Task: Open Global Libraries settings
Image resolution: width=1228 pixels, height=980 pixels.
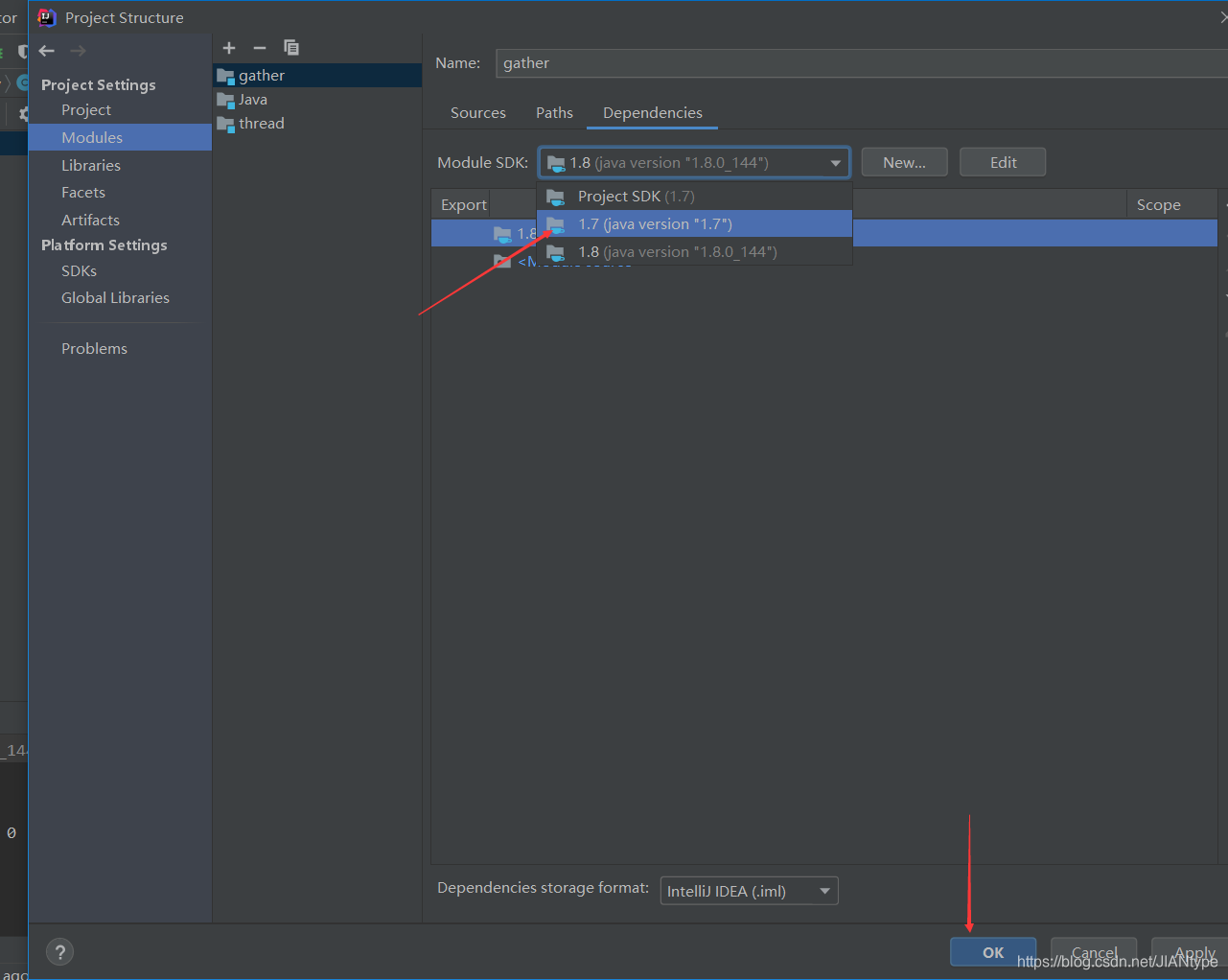Action: point(115,298)
